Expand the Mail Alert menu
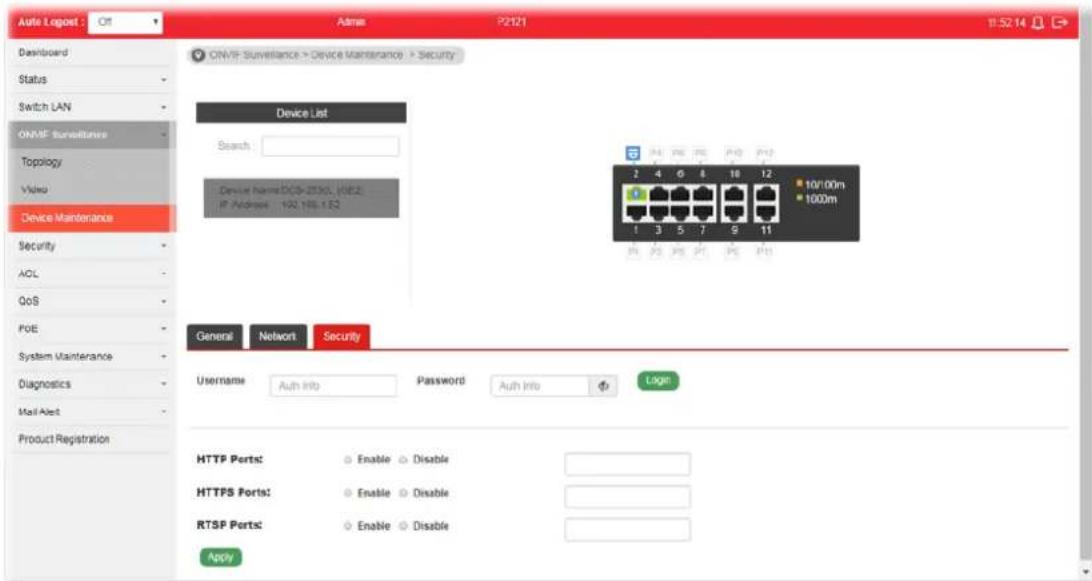 coord(91,412)
